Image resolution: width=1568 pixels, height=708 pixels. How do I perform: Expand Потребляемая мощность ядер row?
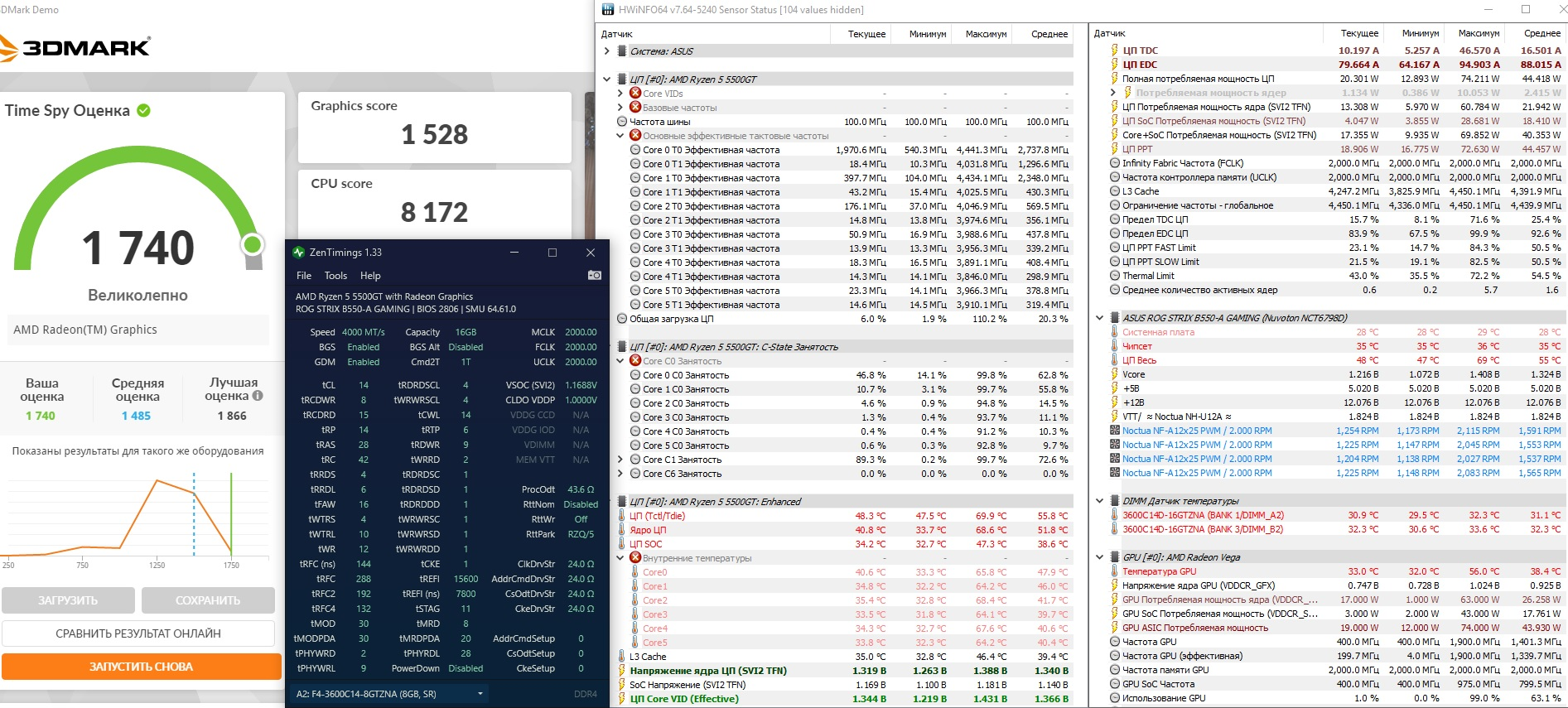[x=1114, y=93]
